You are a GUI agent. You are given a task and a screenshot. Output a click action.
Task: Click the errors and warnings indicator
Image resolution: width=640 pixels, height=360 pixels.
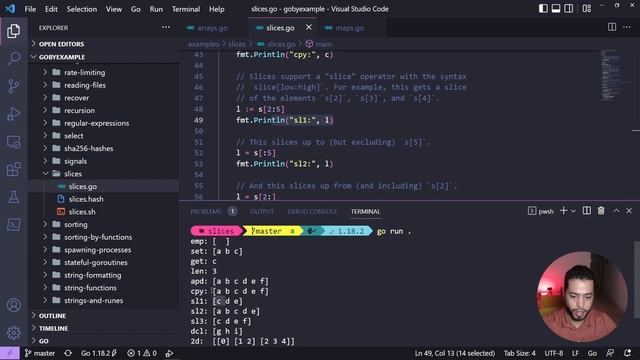tap(142, 353)
